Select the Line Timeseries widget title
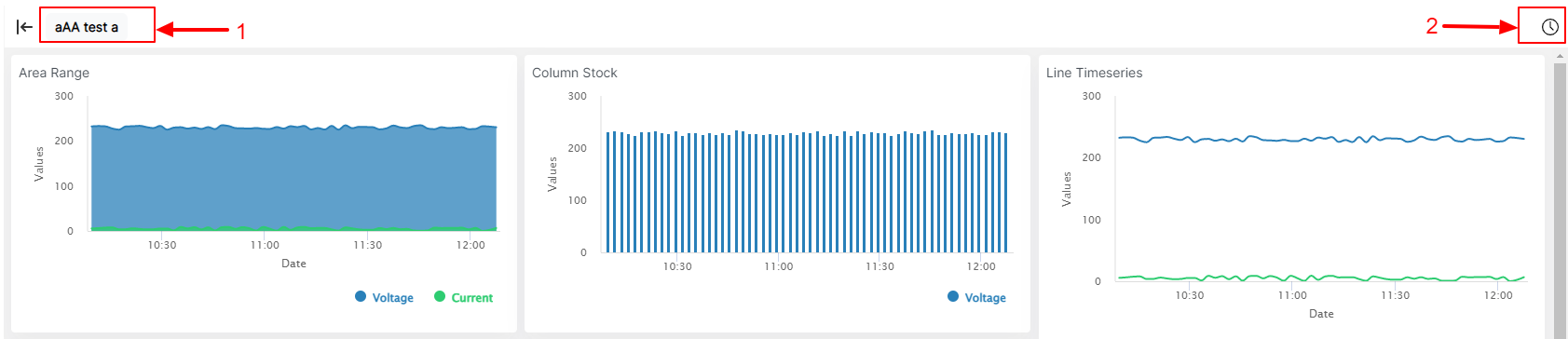 [1094, 73]
